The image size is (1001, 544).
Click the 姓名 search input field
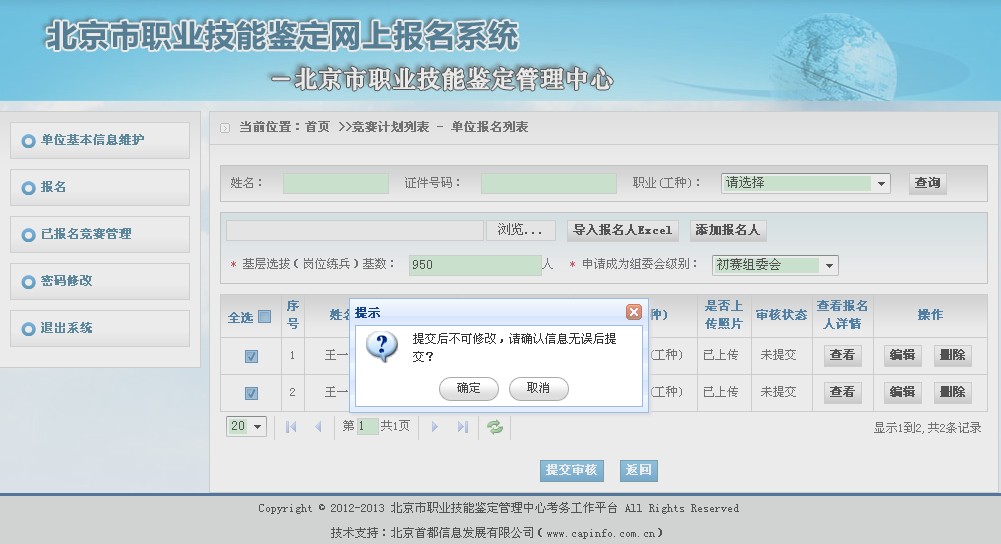click(x=335, y=184)
